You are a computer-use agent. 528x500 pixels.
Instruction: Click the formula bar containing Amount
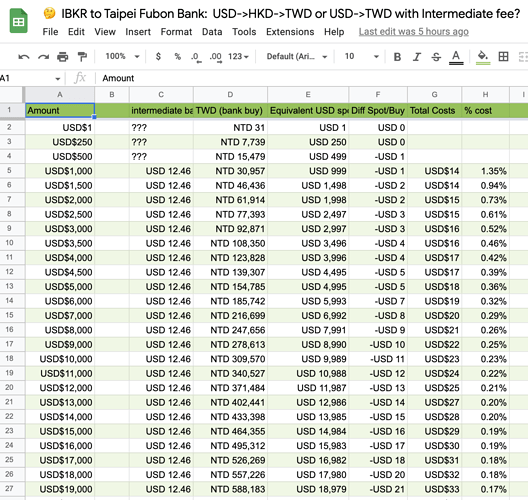pos(313,78)
